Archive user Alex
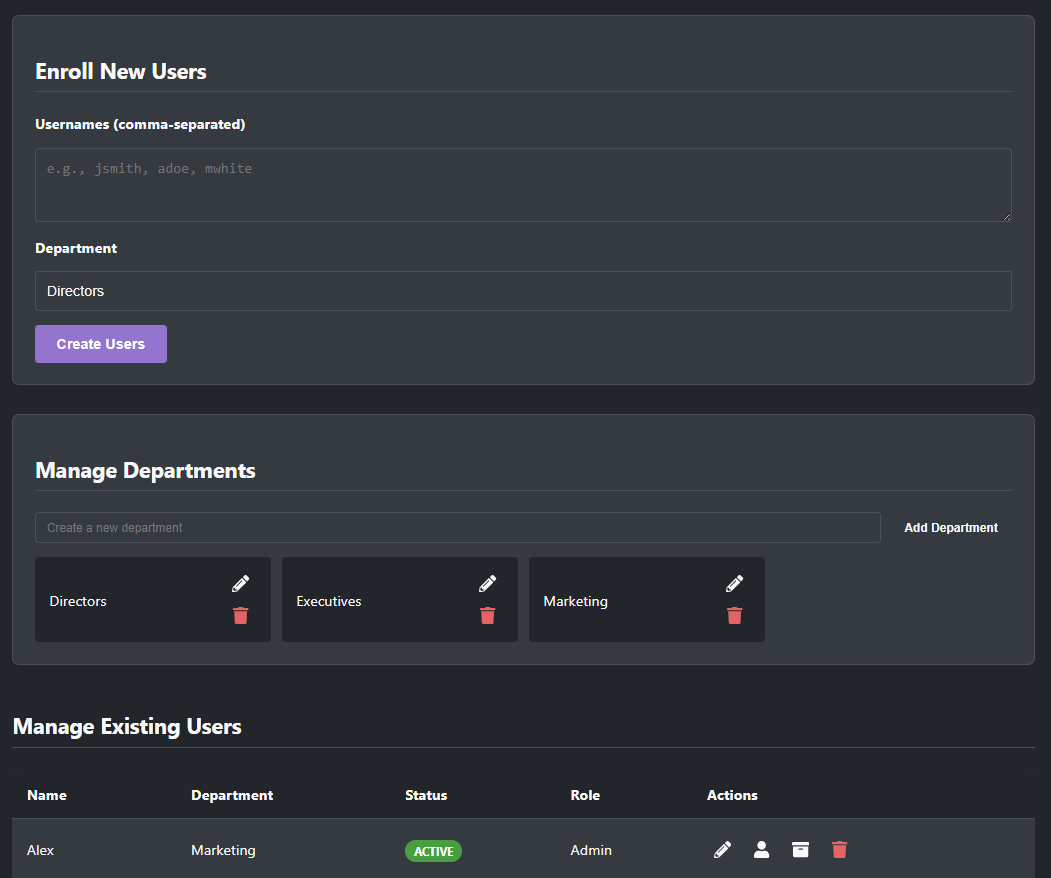 800,850
